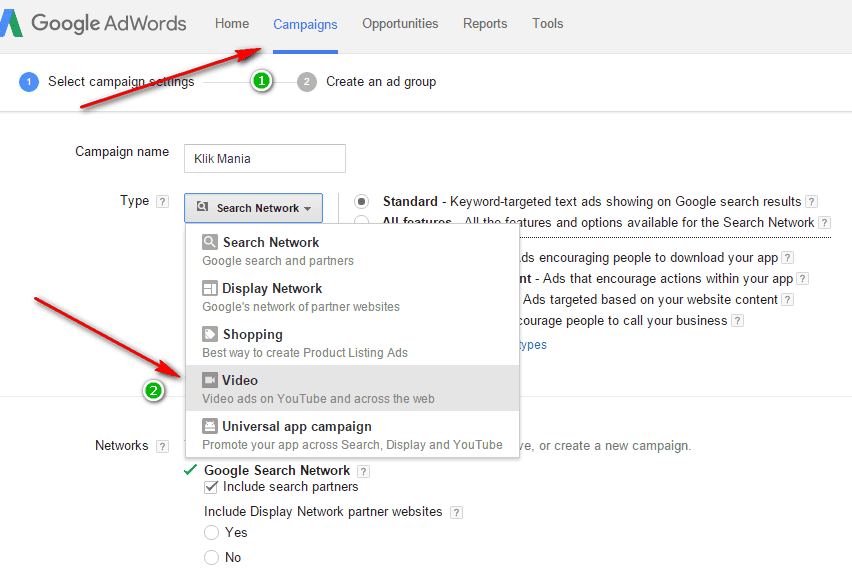
Task: Select No for Display Network partner websites
Action: point(211,557)
